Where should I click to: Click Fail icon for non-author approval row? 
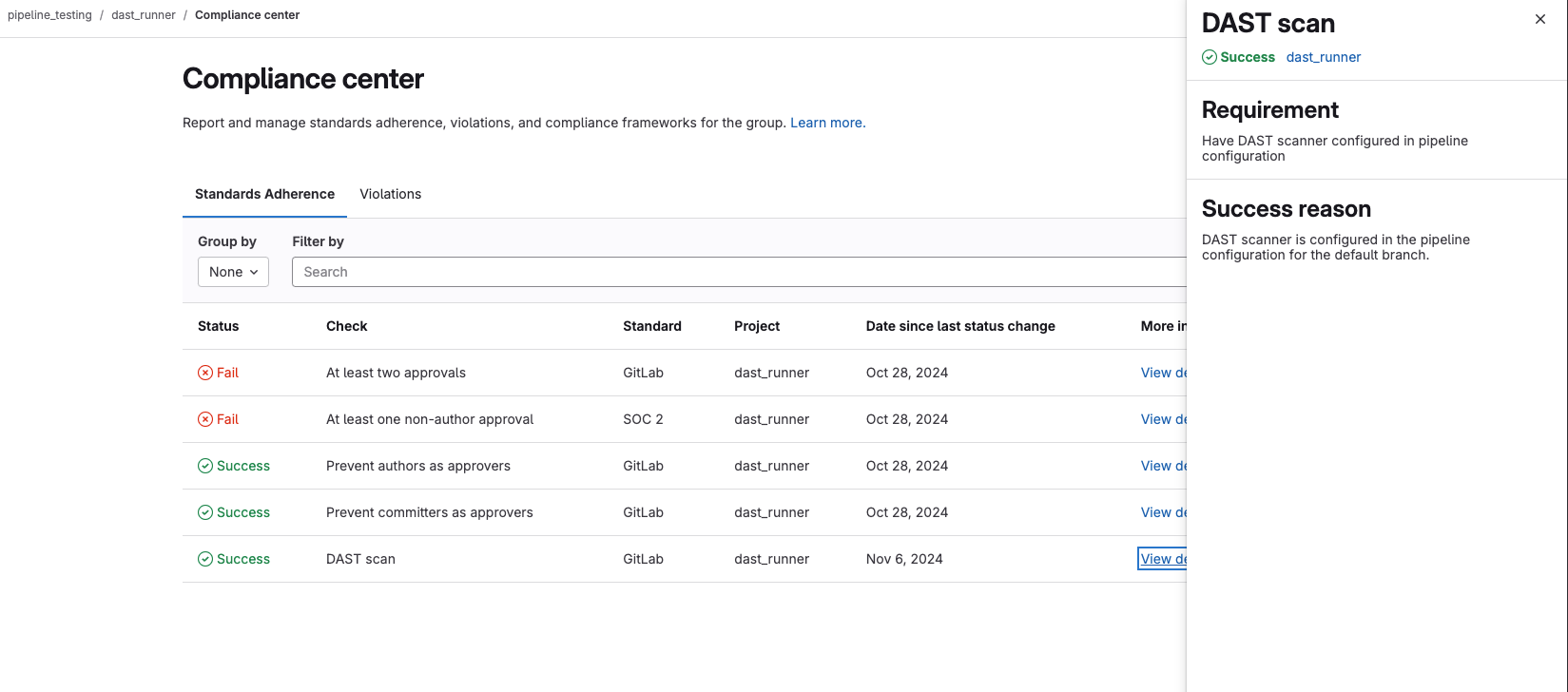tap(205, 419)
